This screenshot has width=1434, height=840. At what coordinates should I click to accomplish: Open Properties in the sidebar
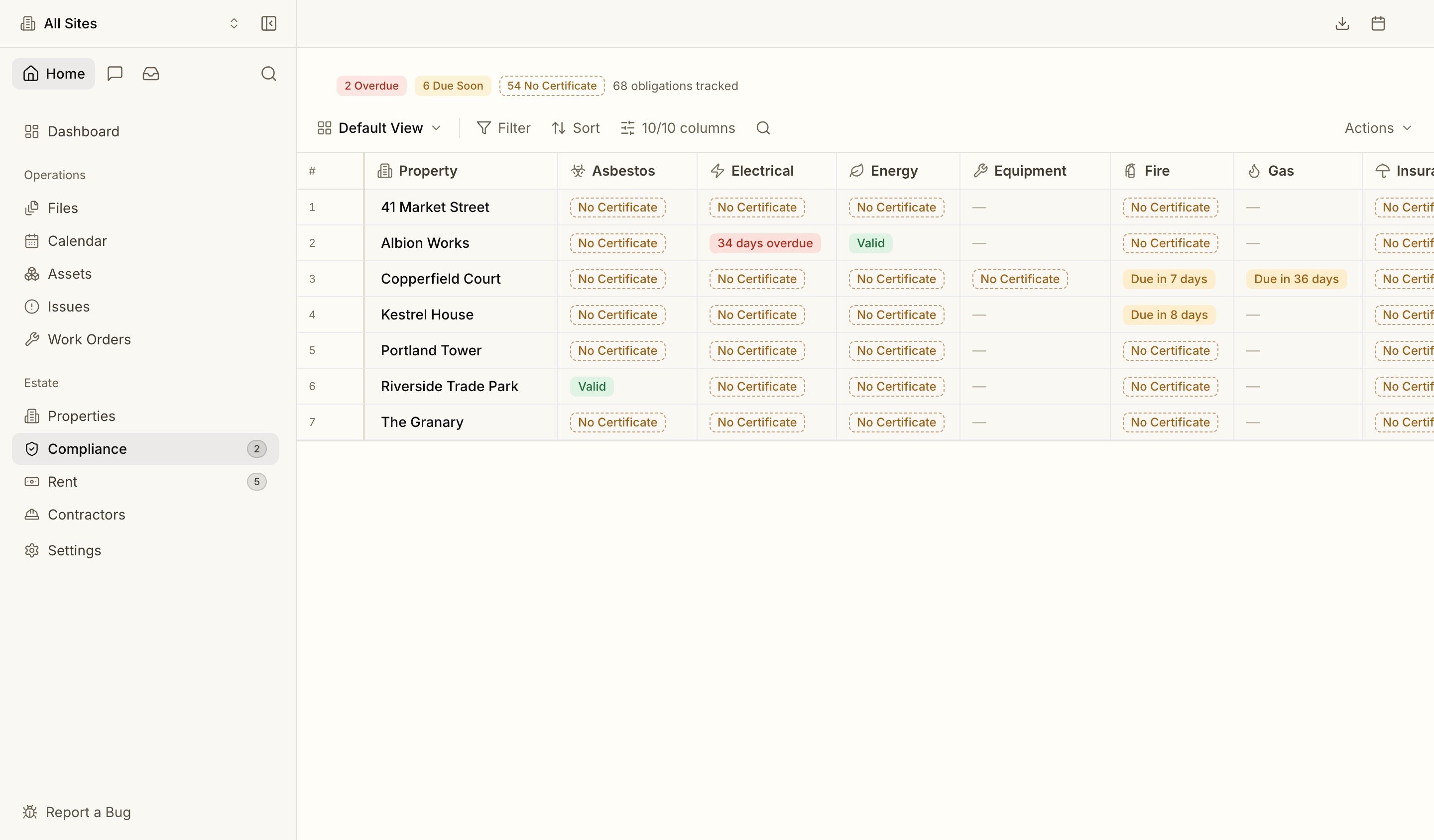145,417
